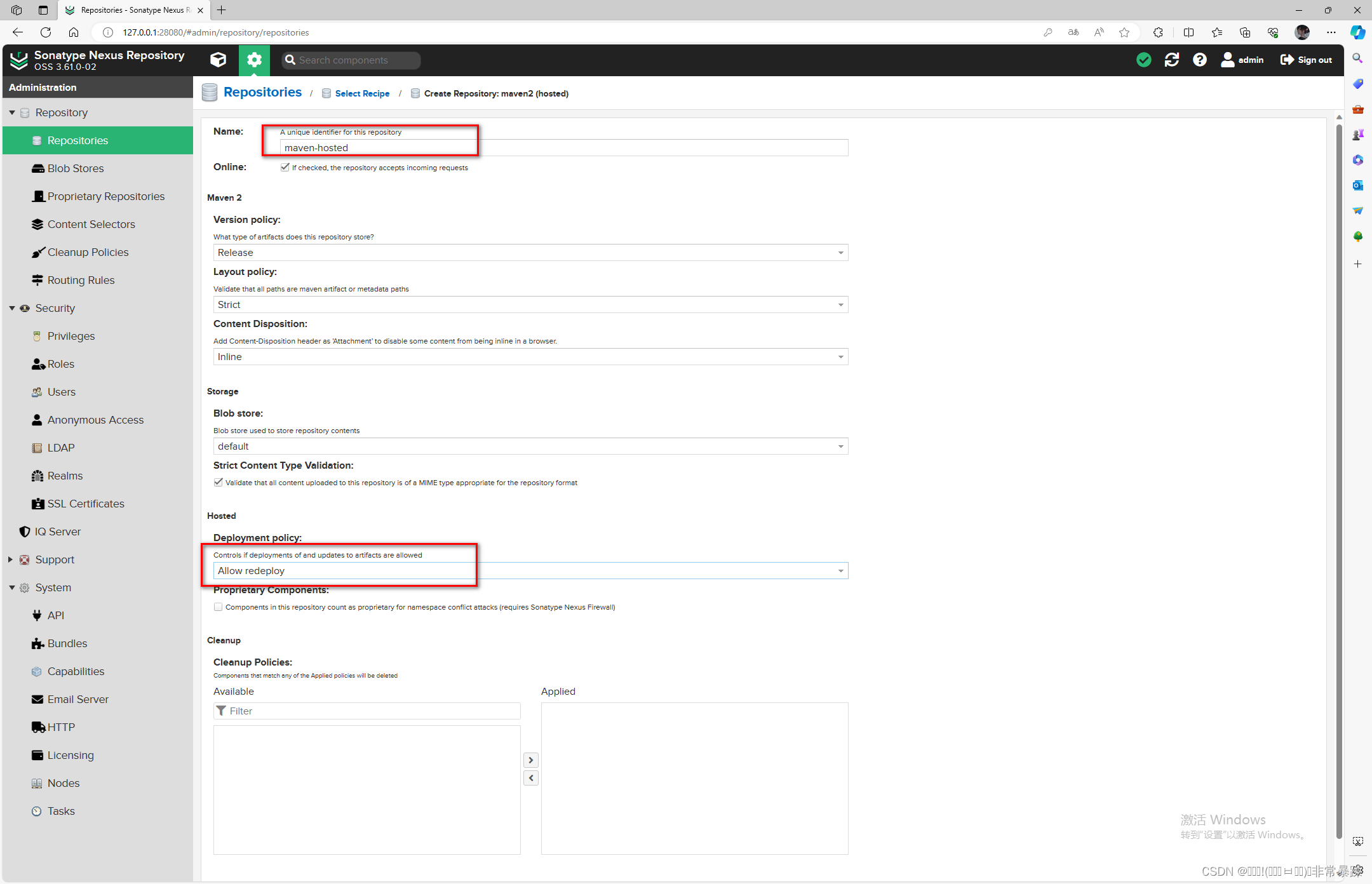The width and height of the screenshot is (1372, 884).
Task: Collapse the Security tree section
Action: click(11, 308)
